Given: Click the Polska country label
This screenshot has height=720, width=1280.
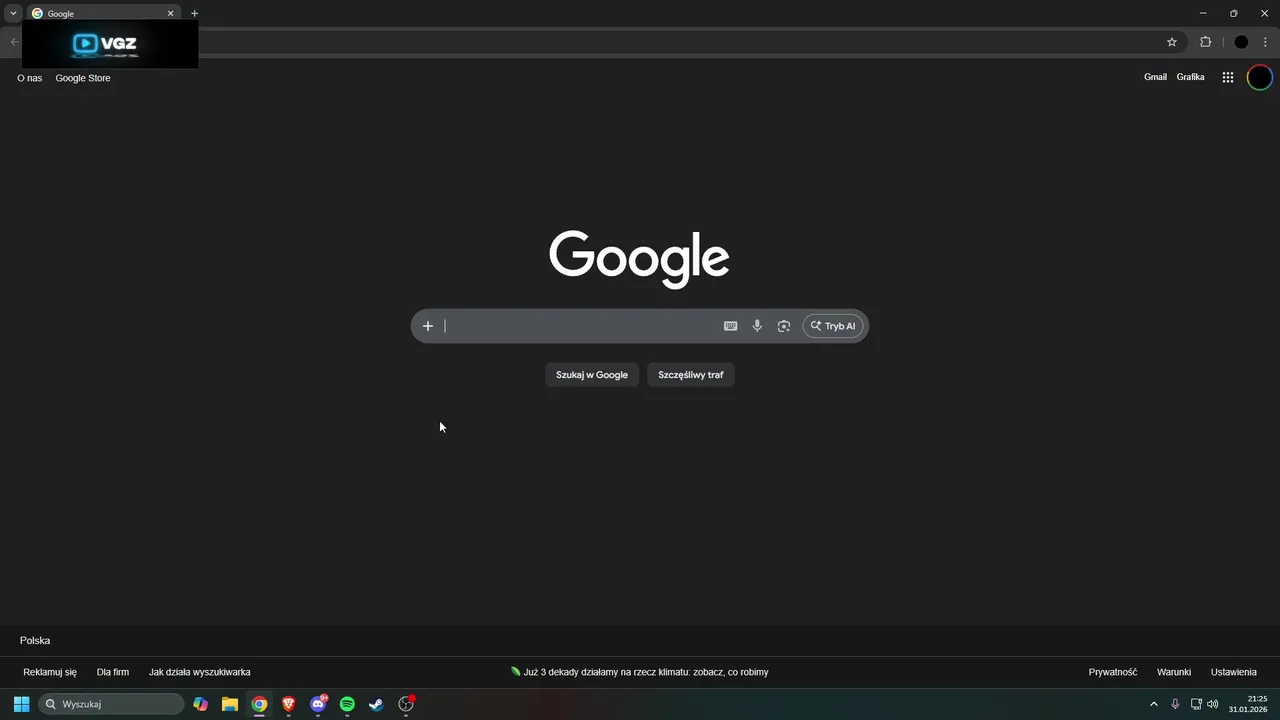Looking at the screenshot, I should pyautogui.click(x=35, y=640).
